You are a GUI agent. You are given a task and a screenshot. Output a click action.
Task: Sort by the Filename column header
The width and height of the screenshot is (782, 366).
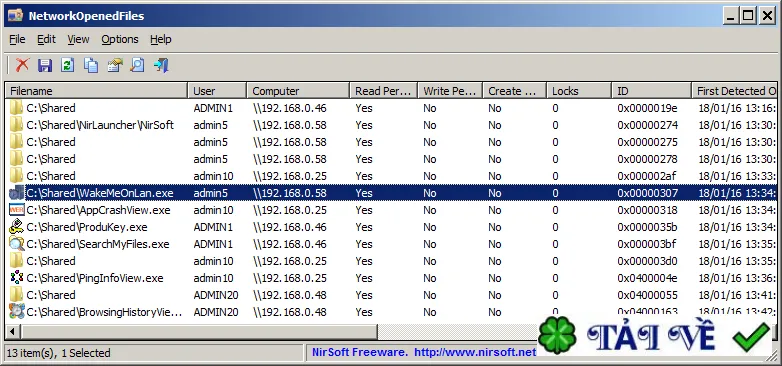97,91
